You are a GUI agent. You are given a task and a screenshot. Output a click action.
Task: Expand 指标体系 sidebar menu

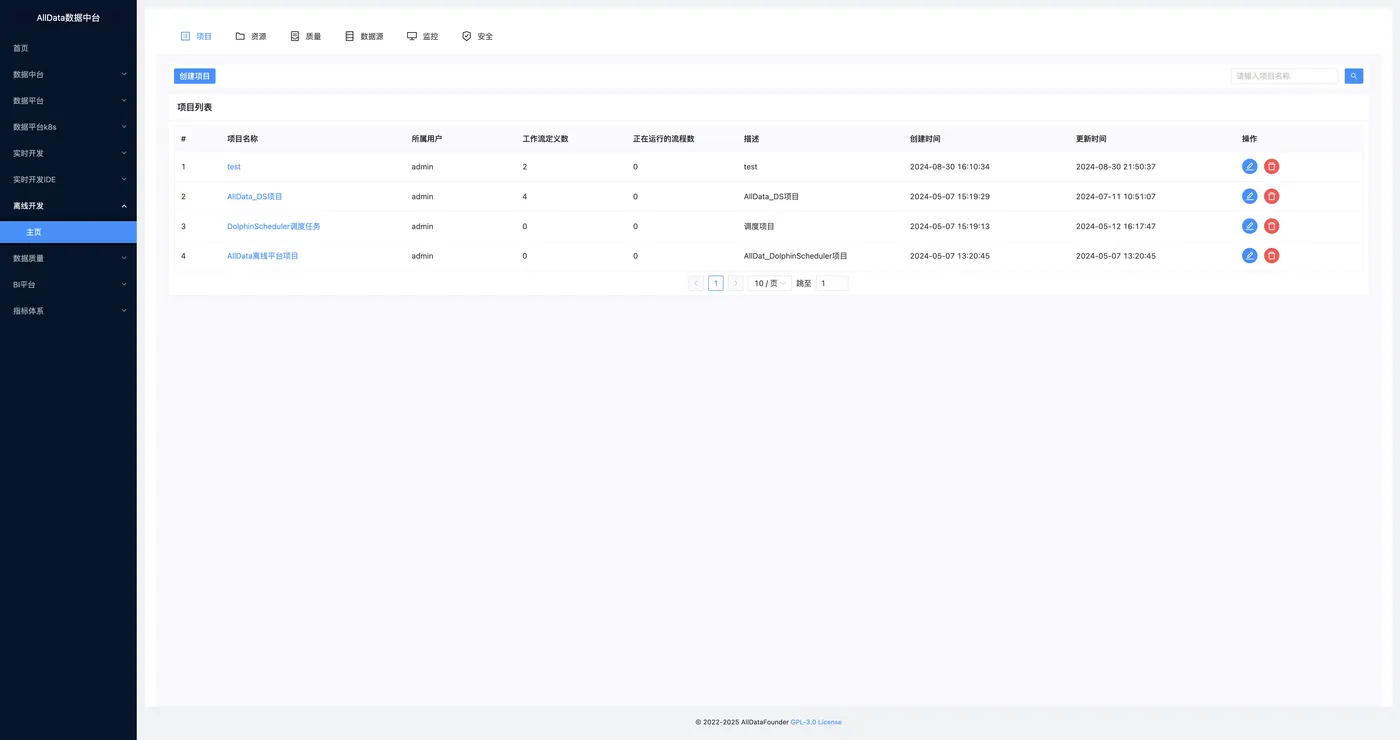click(x=68, y=311)
